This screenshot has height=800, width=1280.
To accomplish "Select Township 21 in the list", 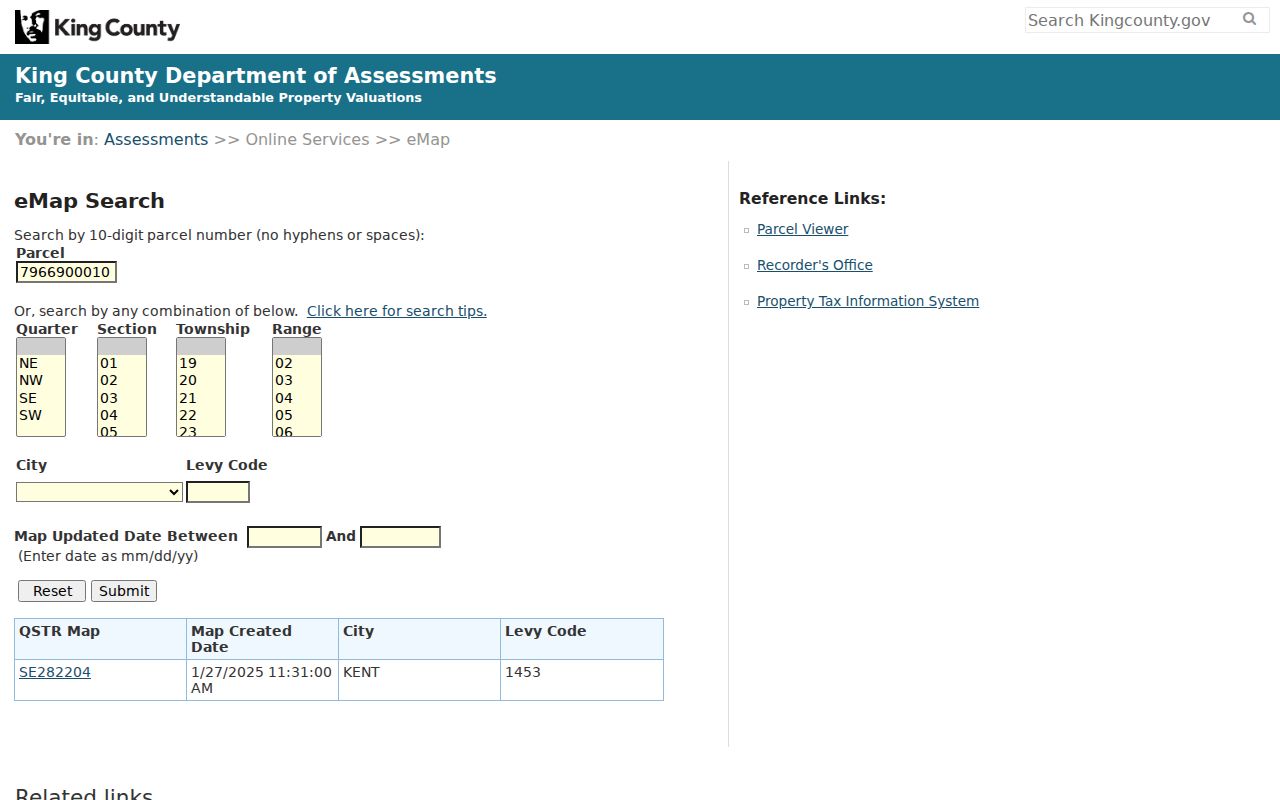I will 201,398.
